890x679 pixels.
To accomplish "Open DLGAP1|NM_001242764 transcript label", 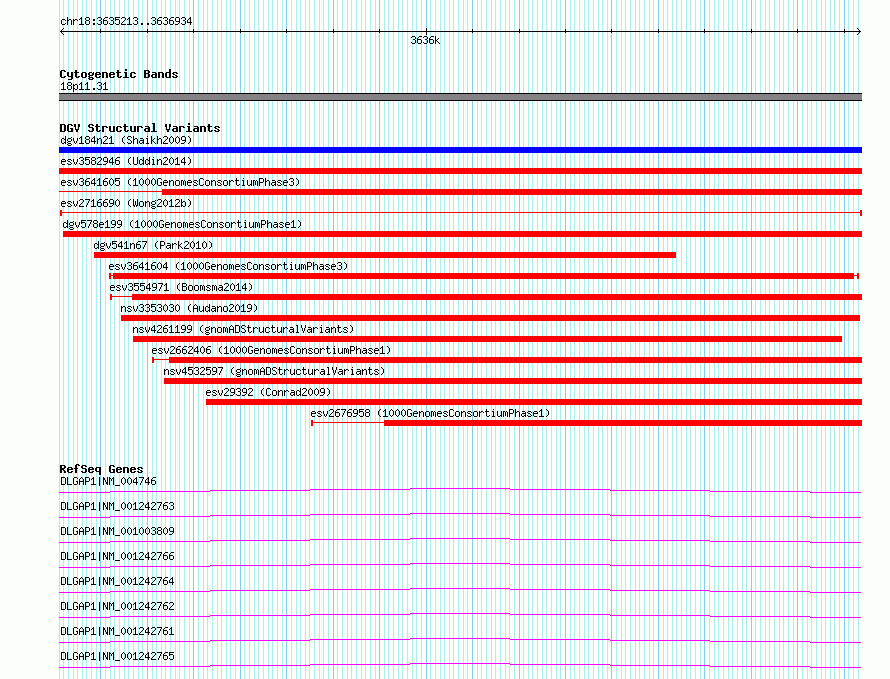I will pos(117,581).
